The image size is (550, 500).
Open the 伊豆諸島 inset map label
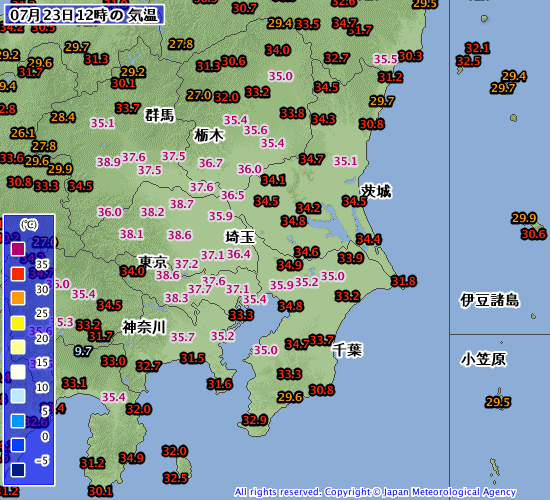point(490,300)
